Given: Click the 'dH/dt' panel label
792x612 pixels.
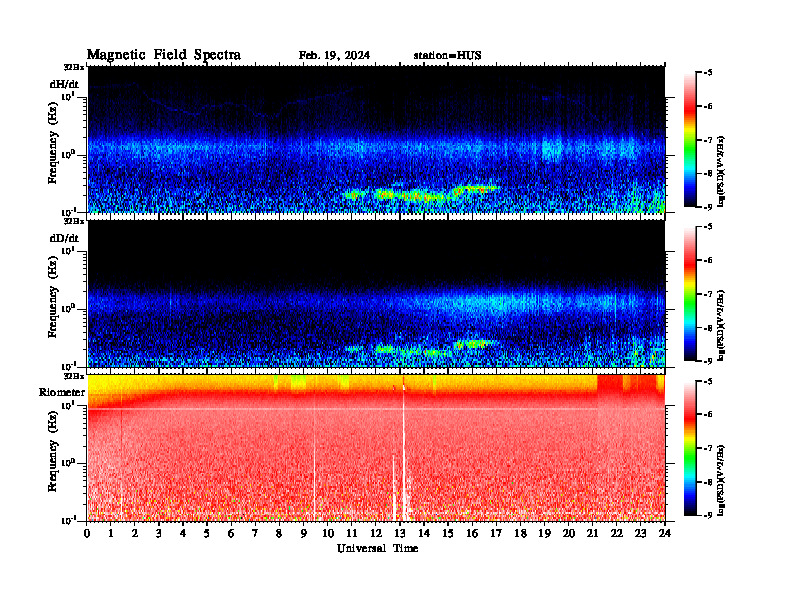Looking at the screenshot, I should (x=64, y=84).
